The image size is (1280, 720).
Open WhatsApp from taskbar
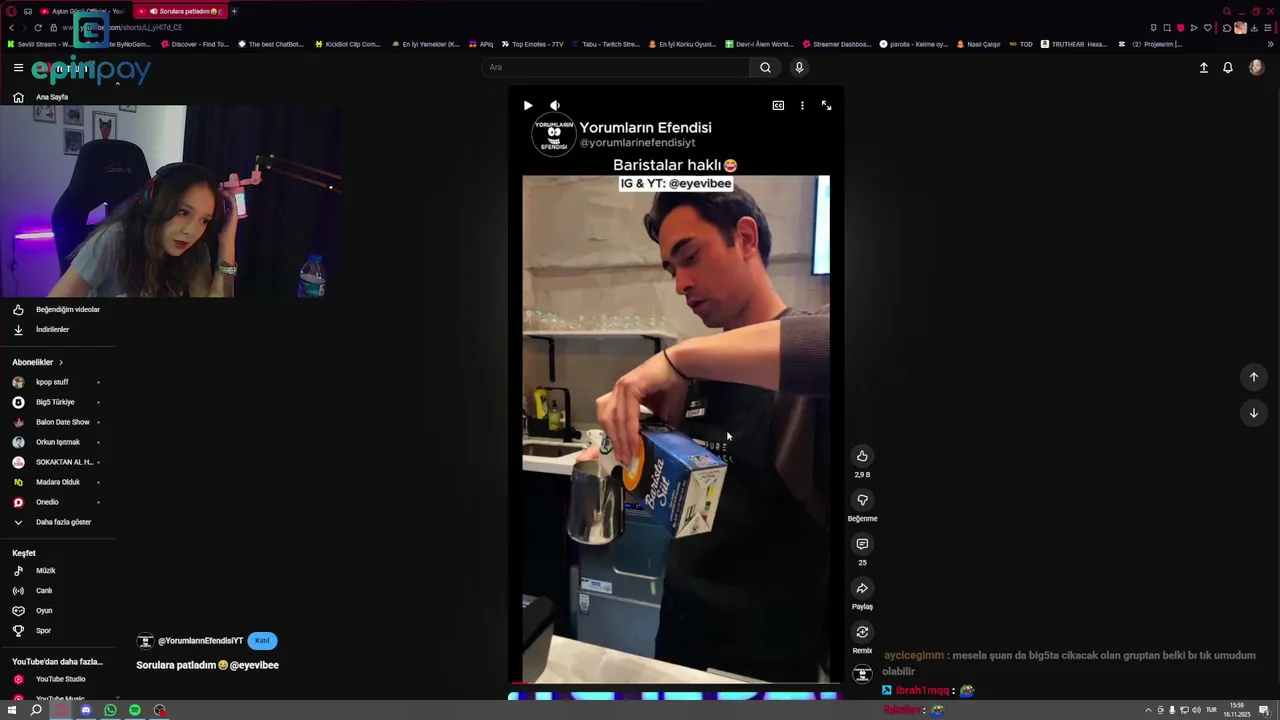pos(110,710)
